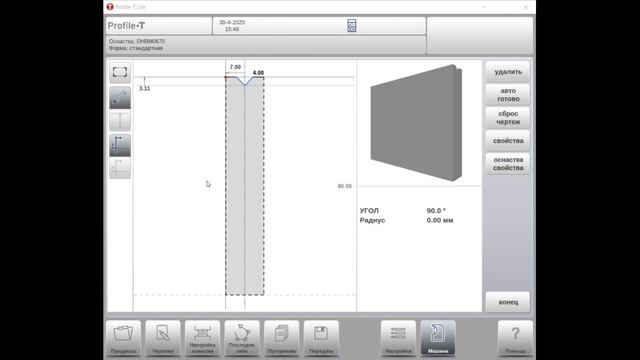The width and height of the screenshot is (640, 360).
Task: Open the оснастка свойства button
Action: click(x=508, y=164)
